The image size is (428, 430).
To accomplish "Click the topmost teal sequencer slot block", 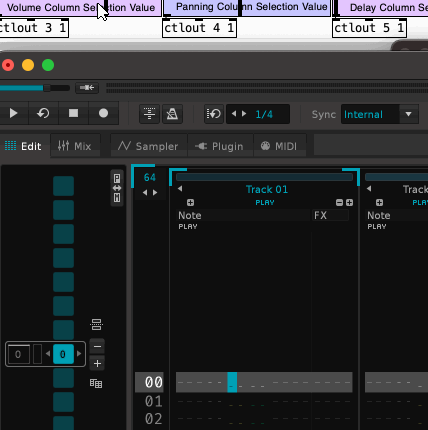I will point(63,186).
